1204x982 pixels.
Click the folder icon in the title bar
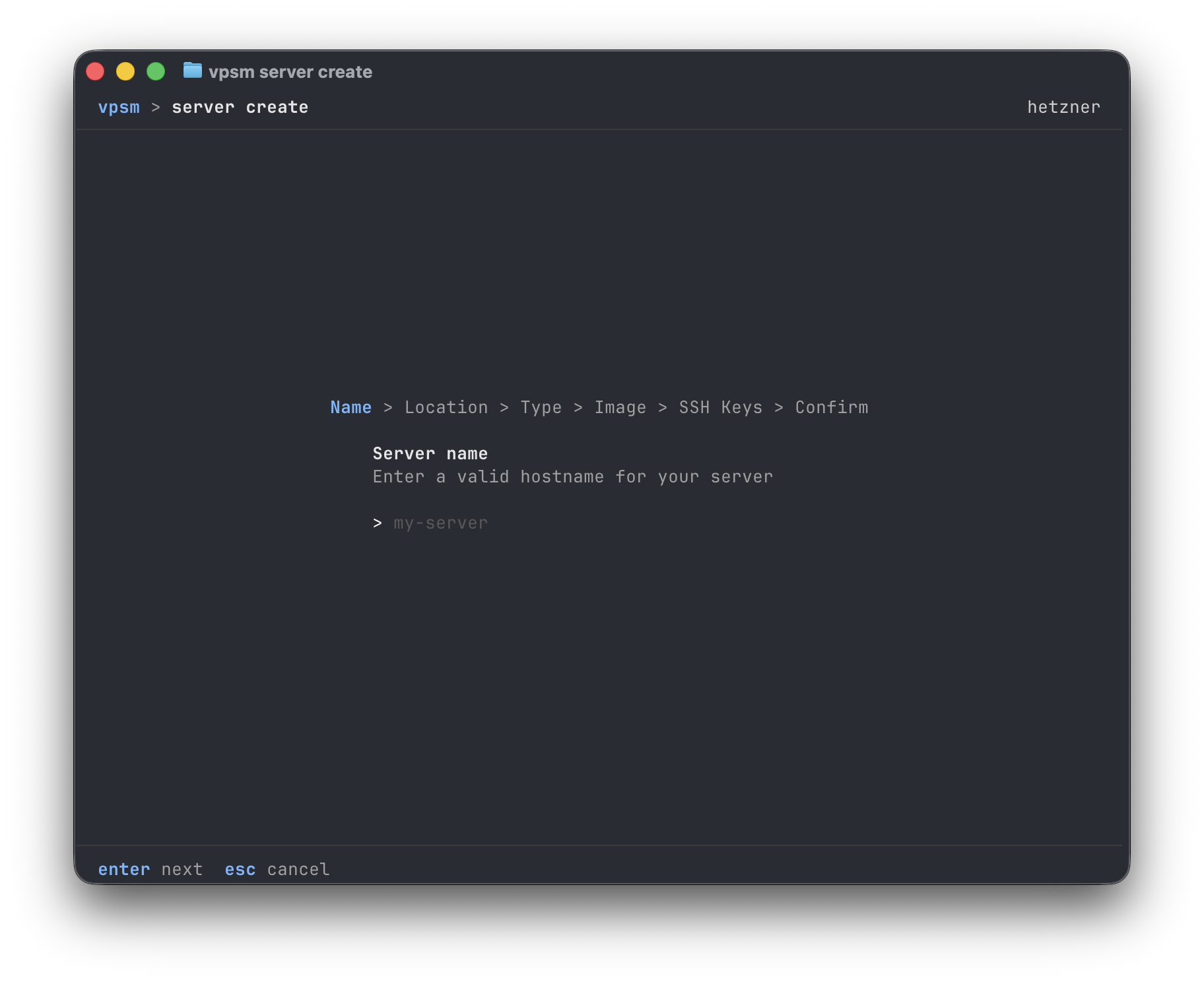(x=192, y=71)
